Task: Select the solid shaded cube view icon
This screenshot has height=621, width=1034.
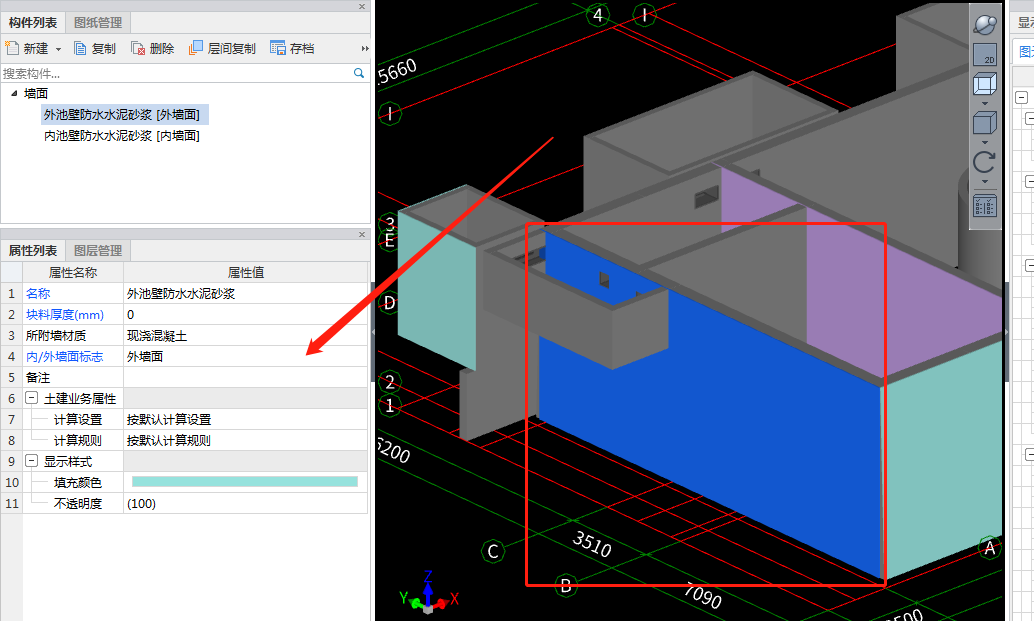Action: [985, 123]
